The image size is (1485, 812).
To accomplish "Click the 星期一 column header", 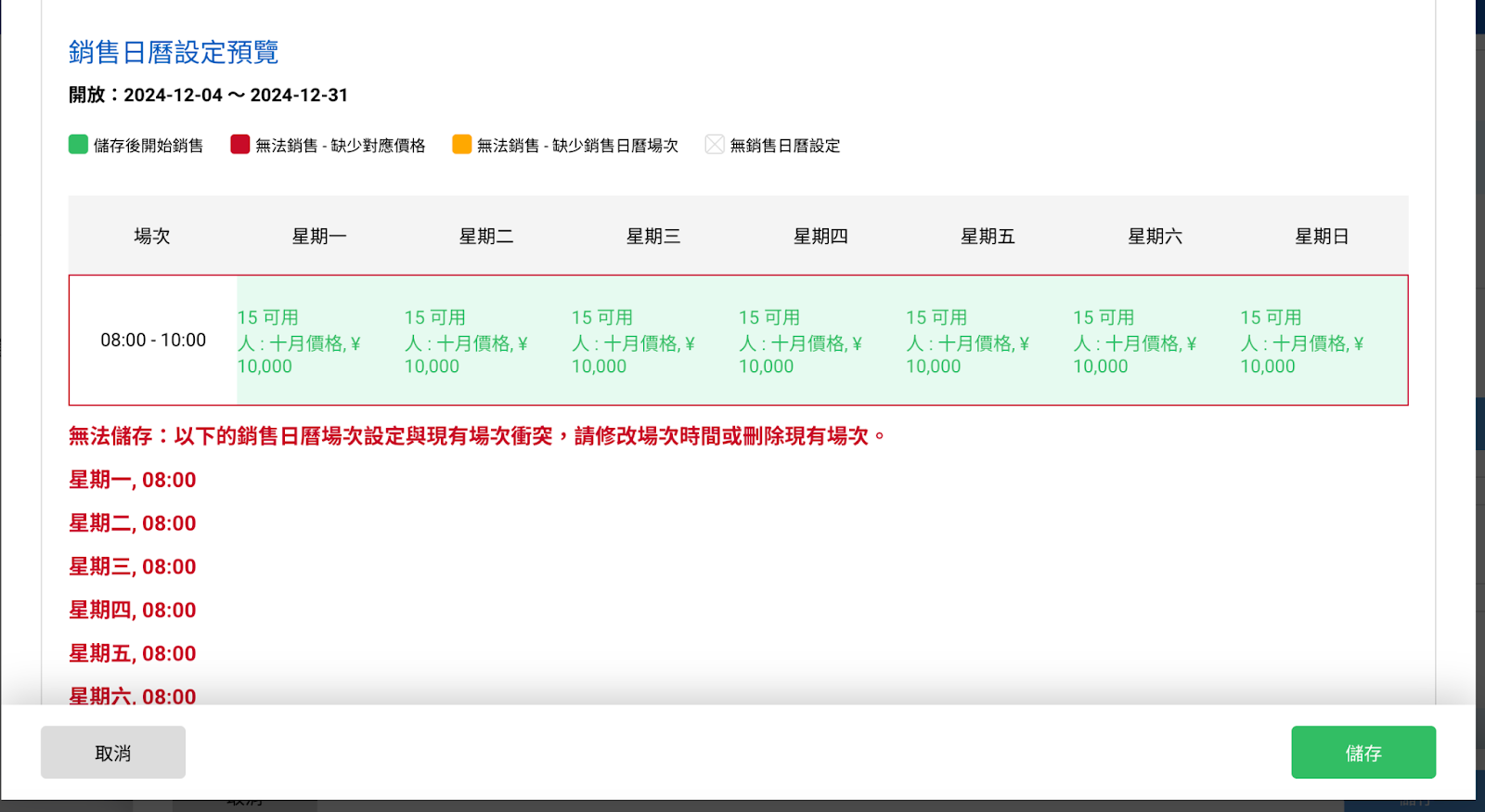I will click(x=319, y=236).
